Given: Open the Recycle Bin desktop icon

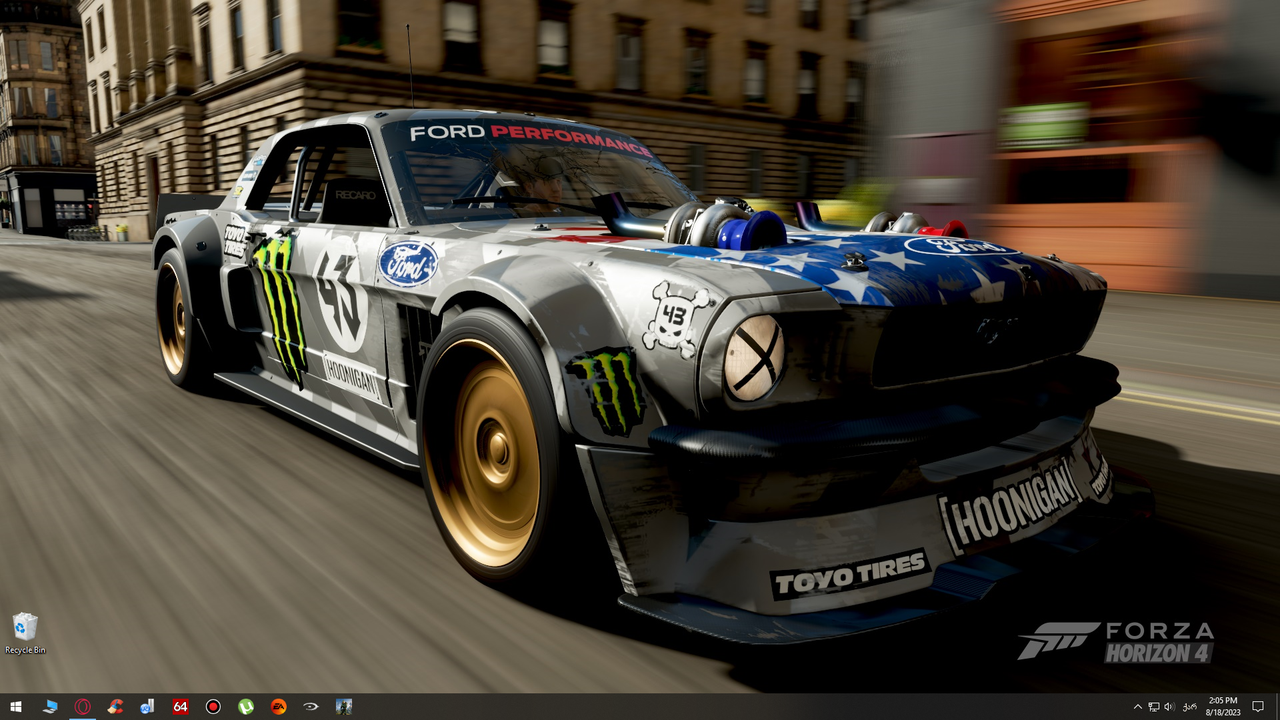Looking at the screenshot, I should tap(25, 634).
